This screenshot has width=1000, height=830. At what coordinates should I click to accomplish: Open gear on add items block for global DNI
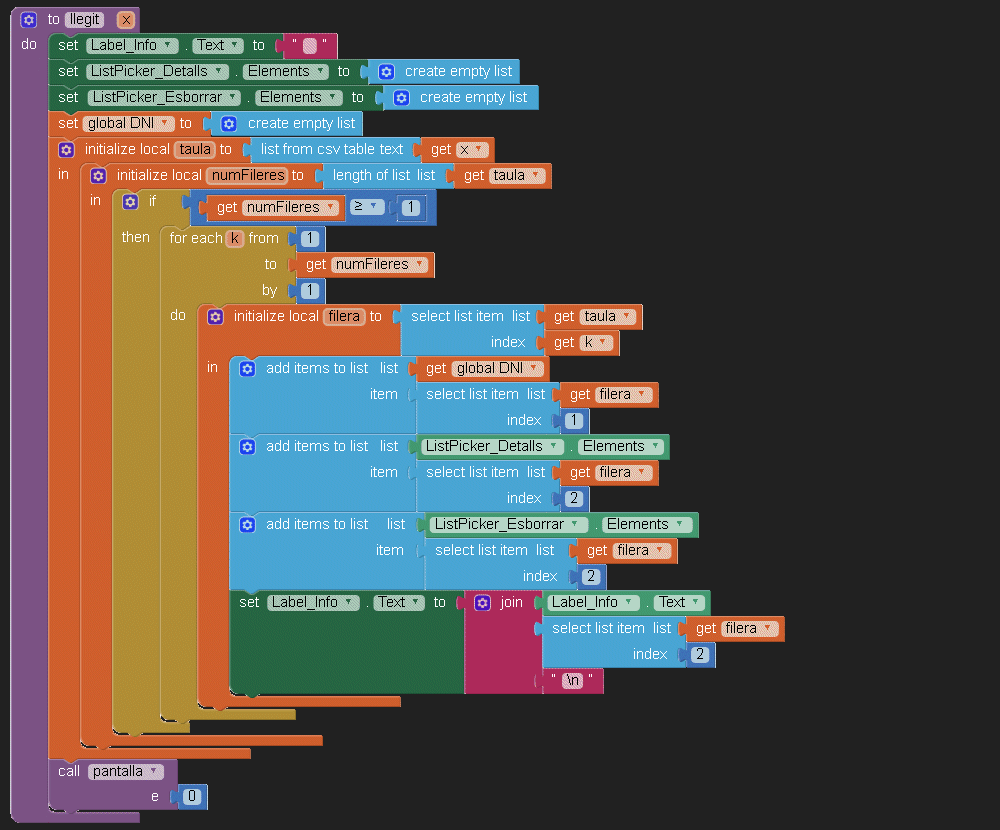[247, 368]
